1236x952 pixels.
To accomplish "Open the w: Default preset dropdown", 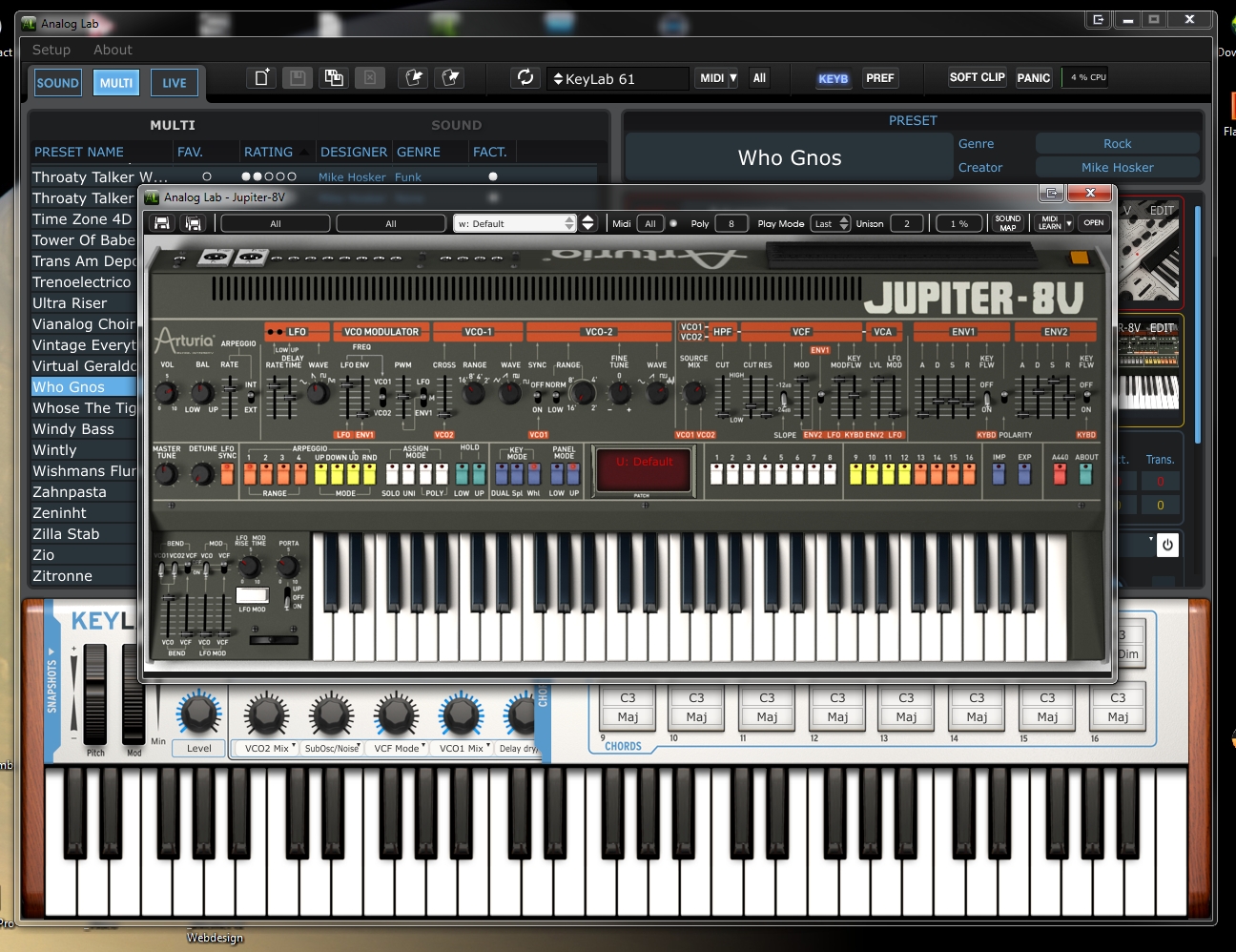I will click(x=515, y=223).
